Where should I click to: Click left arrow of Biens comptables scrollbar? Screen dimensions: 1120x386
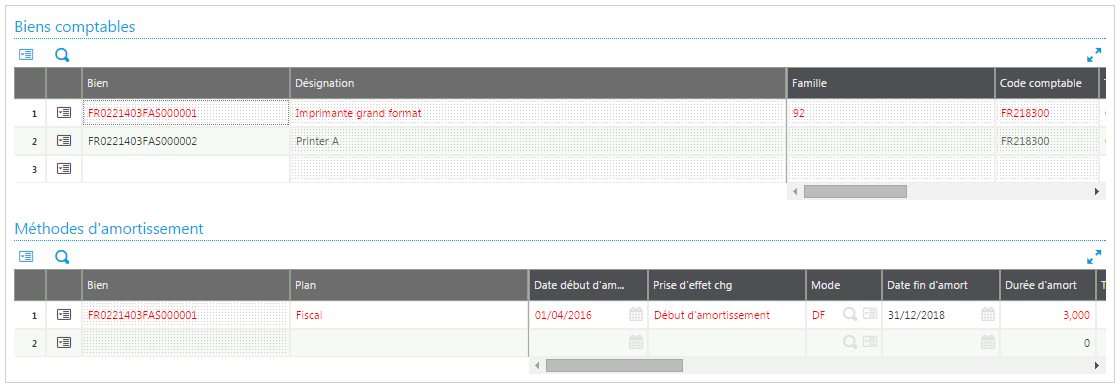tap(794, 192)
